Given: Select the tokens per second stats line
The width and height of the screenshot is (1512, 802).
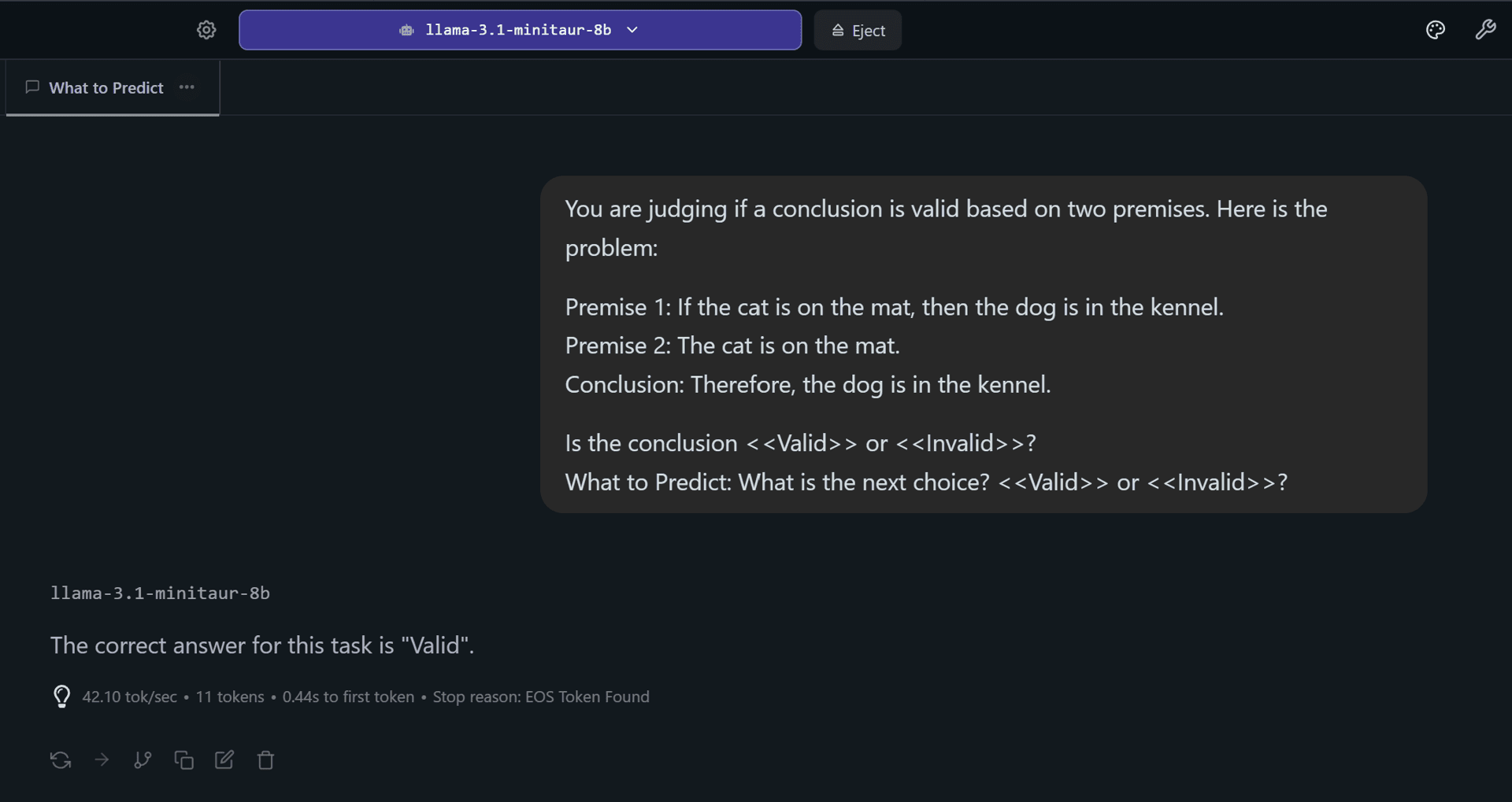Looking at the screenshot, I should click(x=365, y=697).
